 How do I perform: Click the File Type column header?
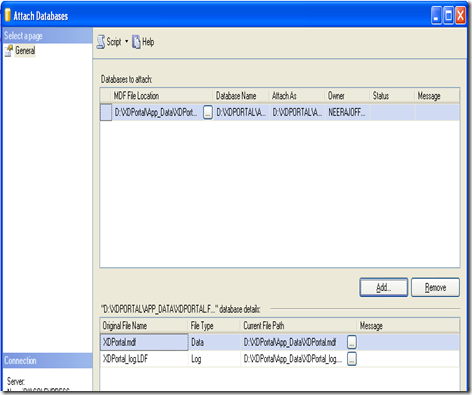(214, 326)
